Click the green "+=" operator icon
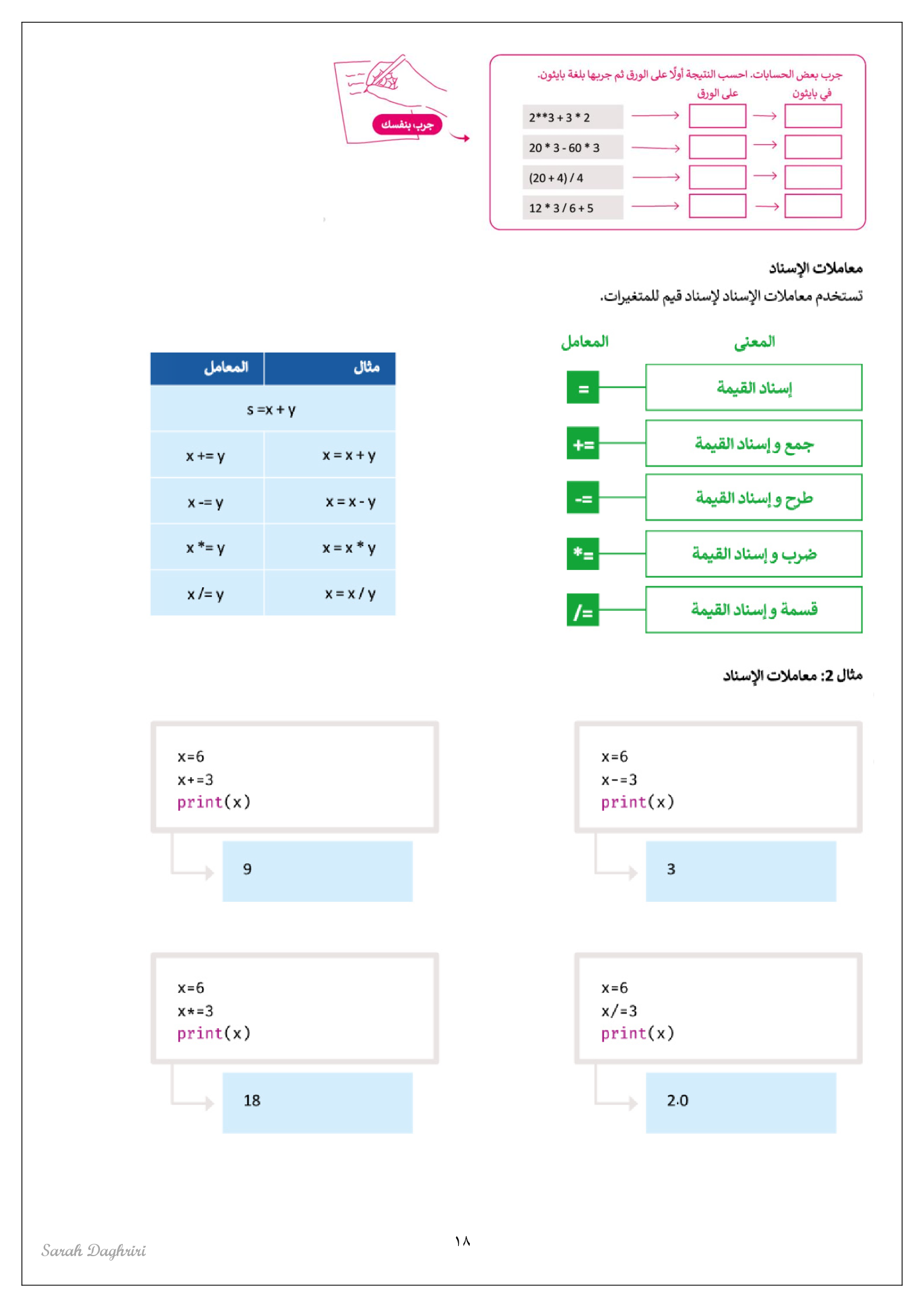This screenshot has height=1307, width=924. point(583,443)
